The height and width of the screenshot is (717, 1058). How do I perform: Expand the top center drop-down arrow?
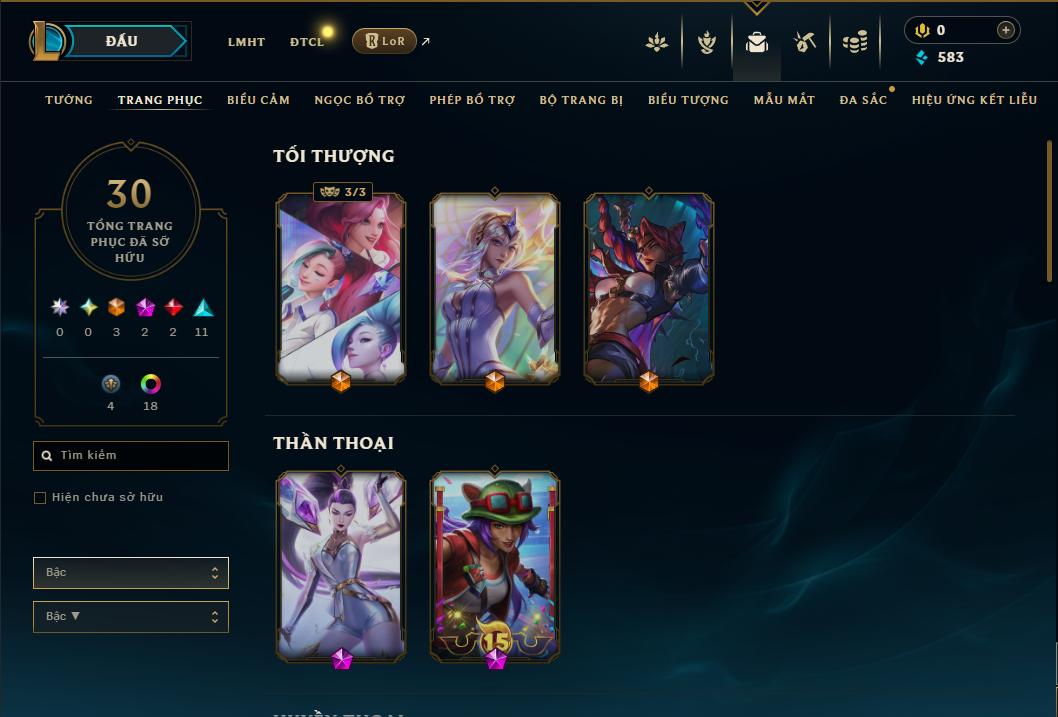point(756,7)
